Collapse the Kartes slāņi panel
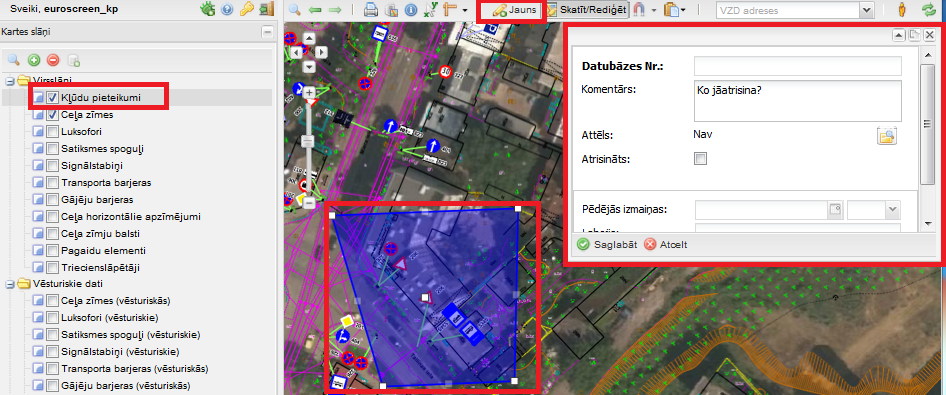The image size is (946, 395). point(266,32)
